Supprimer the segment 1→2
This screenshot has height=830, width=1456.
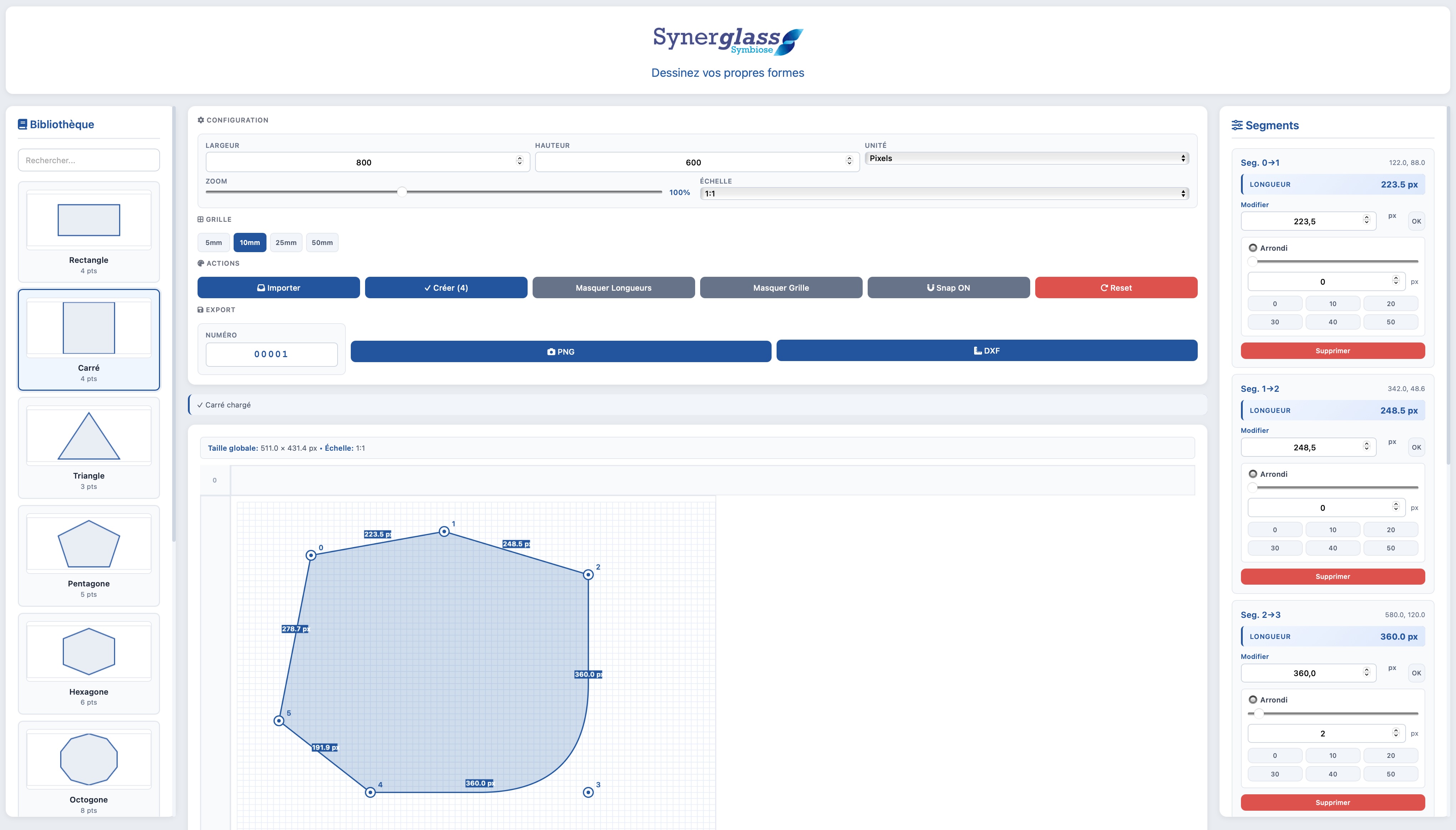(x=1332, y=576)
